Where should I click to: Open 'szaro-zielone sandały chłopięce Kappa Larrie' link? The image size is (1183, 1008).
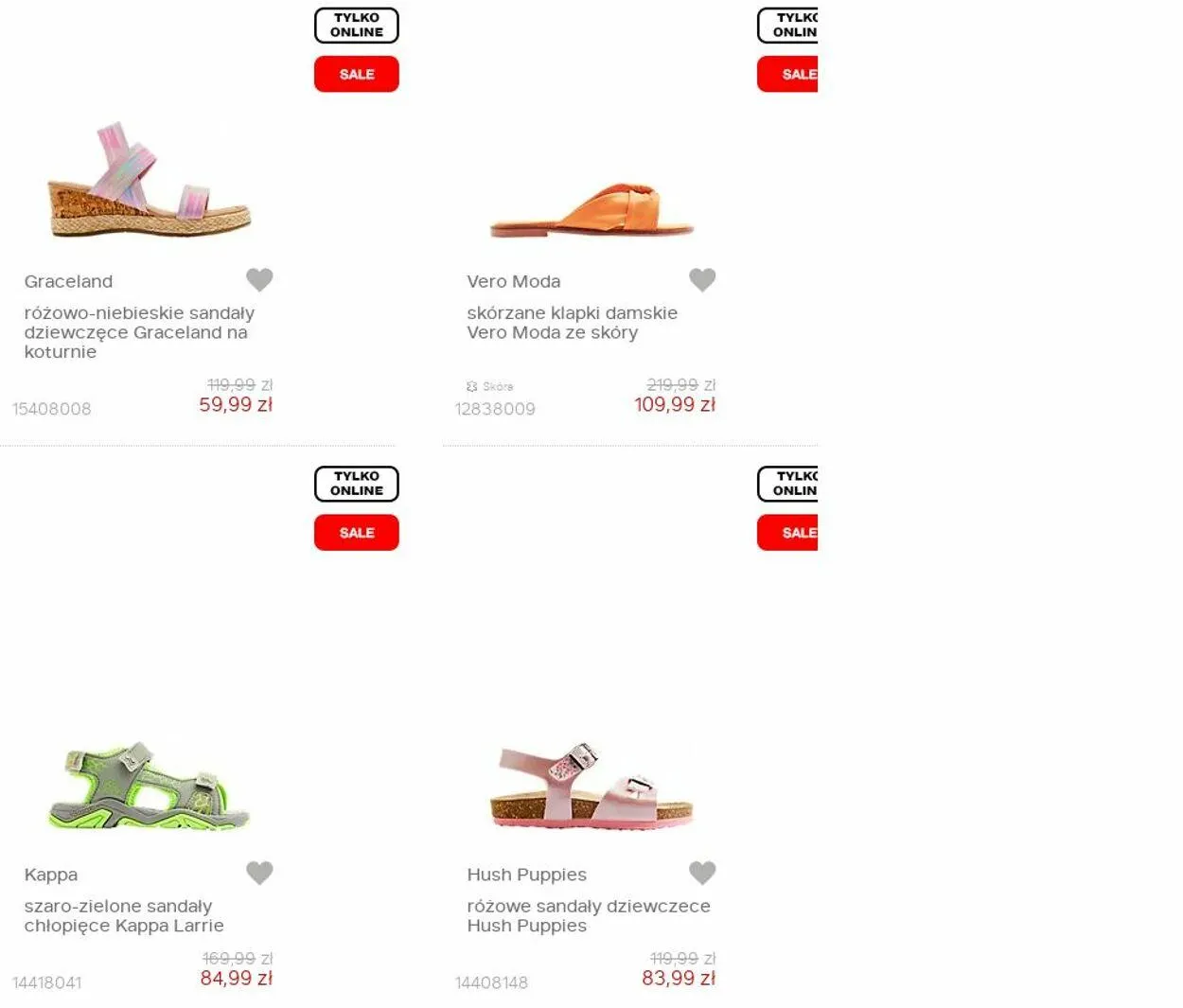click(x=124, y=916)
